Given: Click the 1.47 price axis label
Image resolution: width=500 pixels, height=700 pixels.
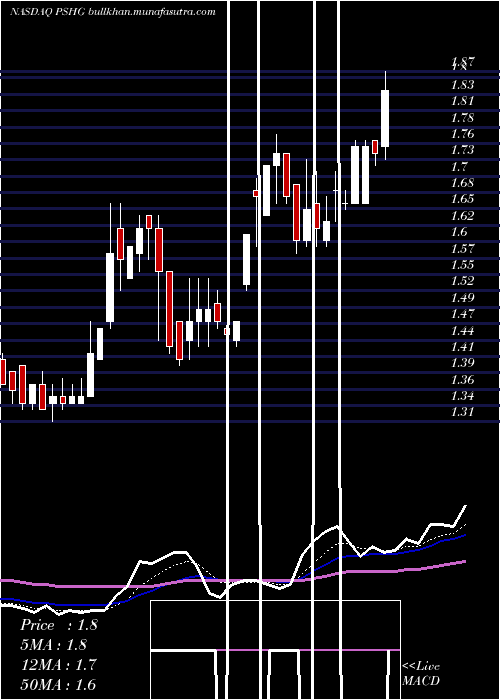Looking at the screenshot, I should point(462,314).
